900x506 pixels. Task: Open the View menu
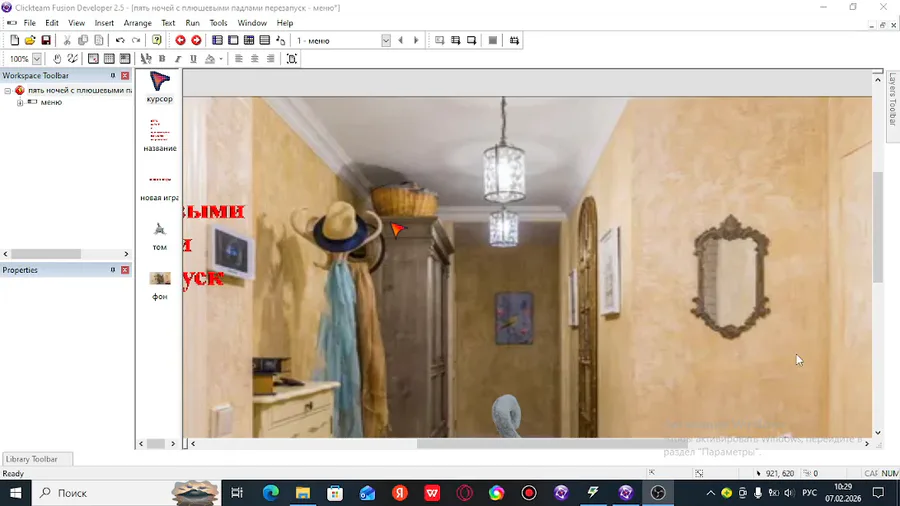[x=76, y=23]
